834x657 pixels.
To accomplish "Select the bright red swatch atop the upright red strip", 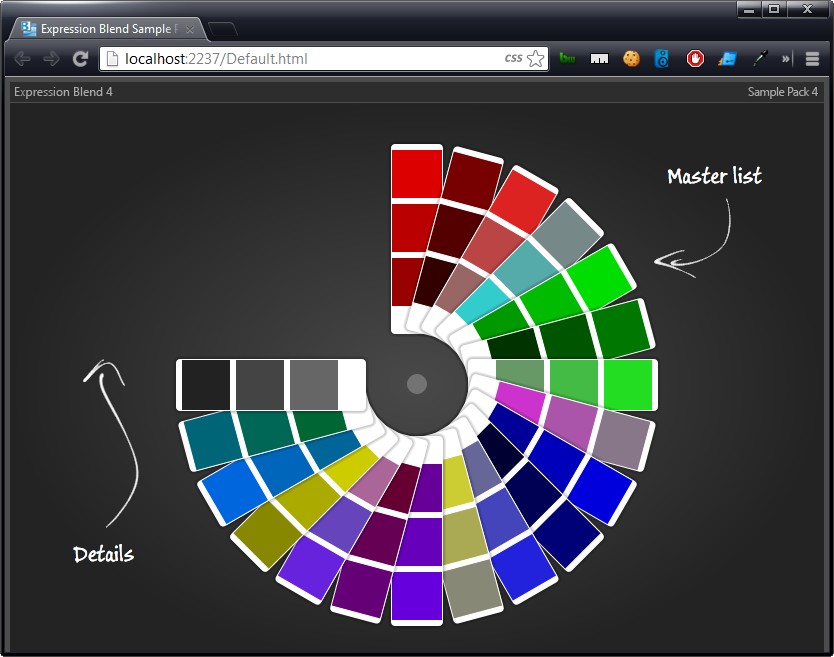I will coord(417,174).
